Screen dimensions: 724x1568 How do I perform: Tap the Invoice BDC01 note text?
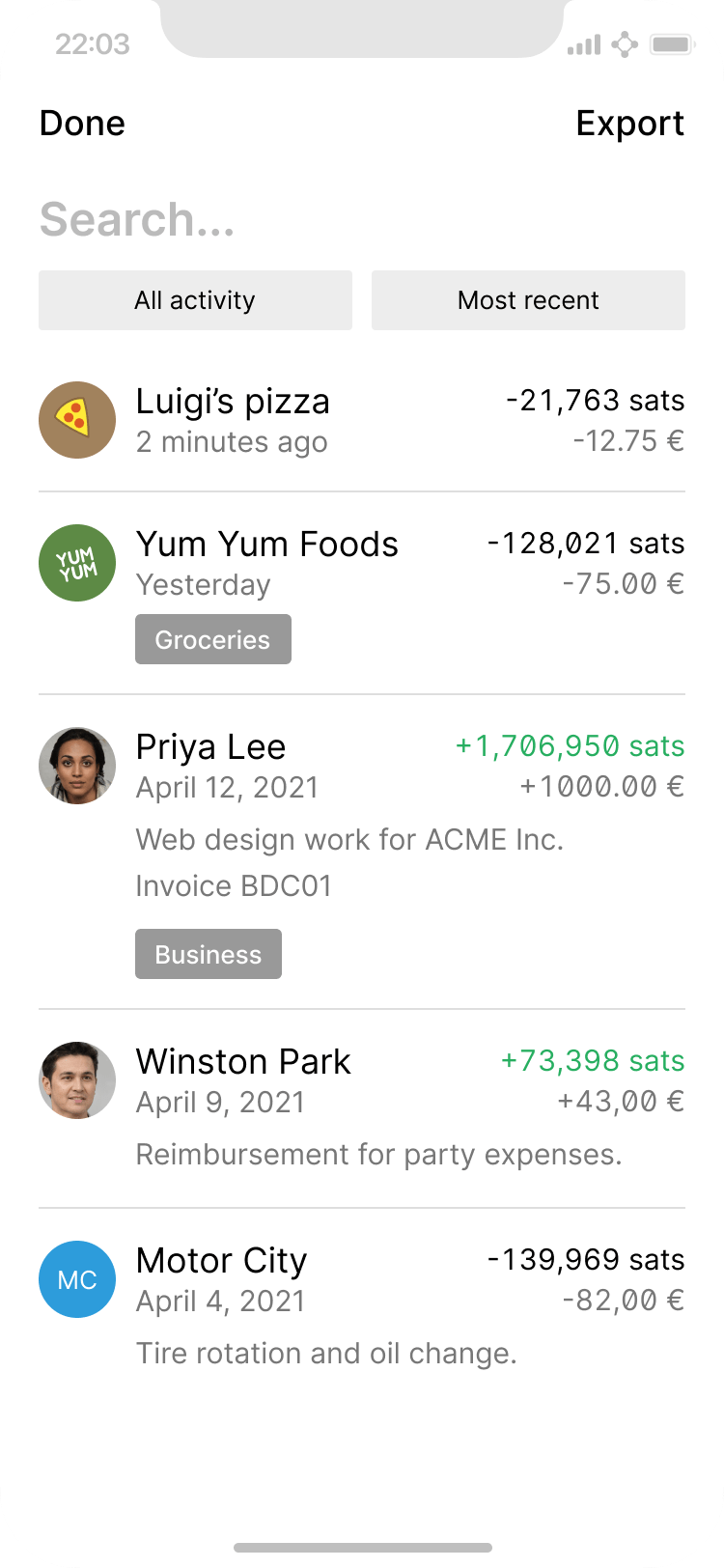point(234,885)
